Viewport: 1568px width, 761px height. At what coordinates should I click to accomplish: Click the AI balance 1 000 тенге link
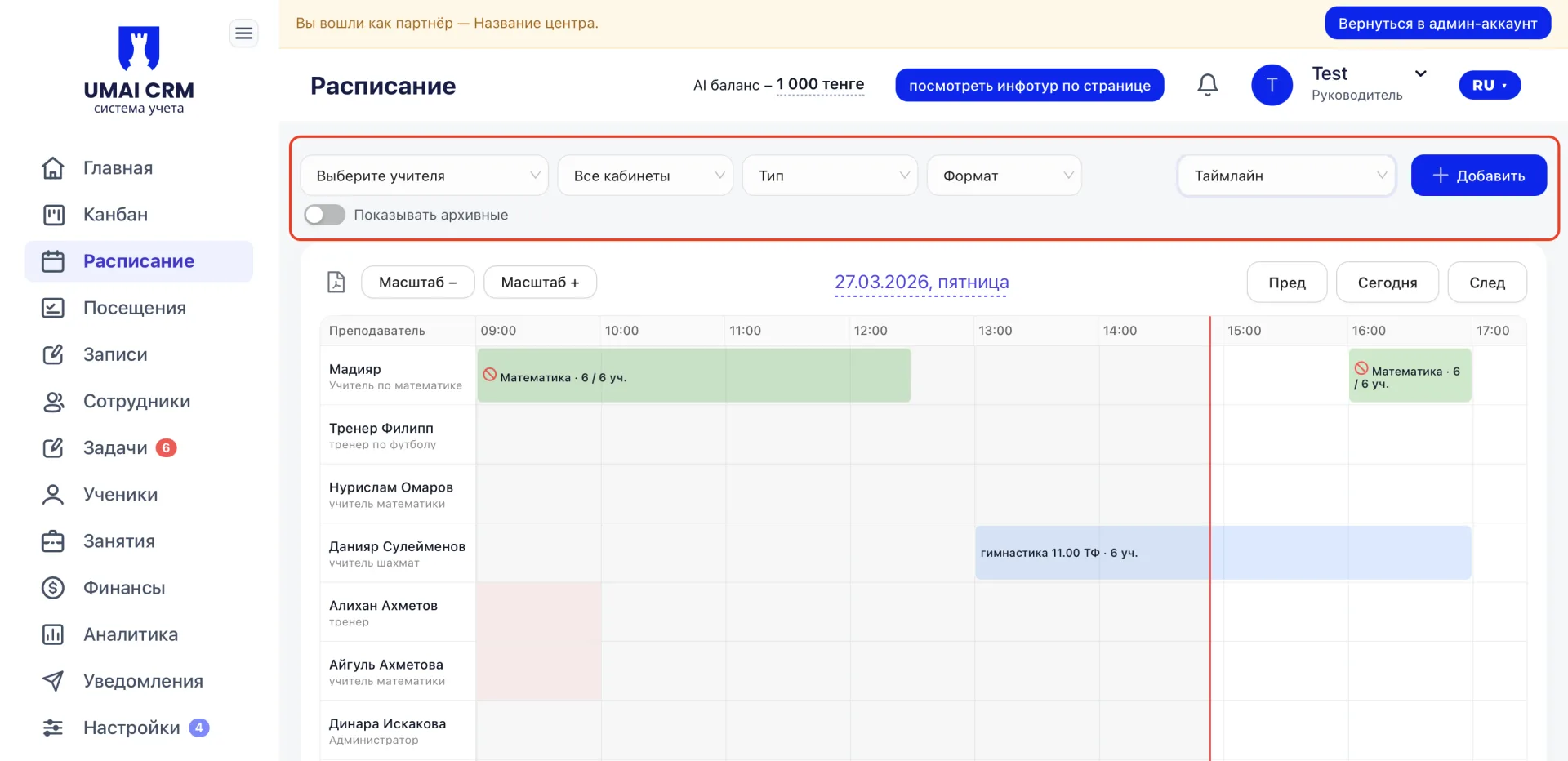coord(820,85)
